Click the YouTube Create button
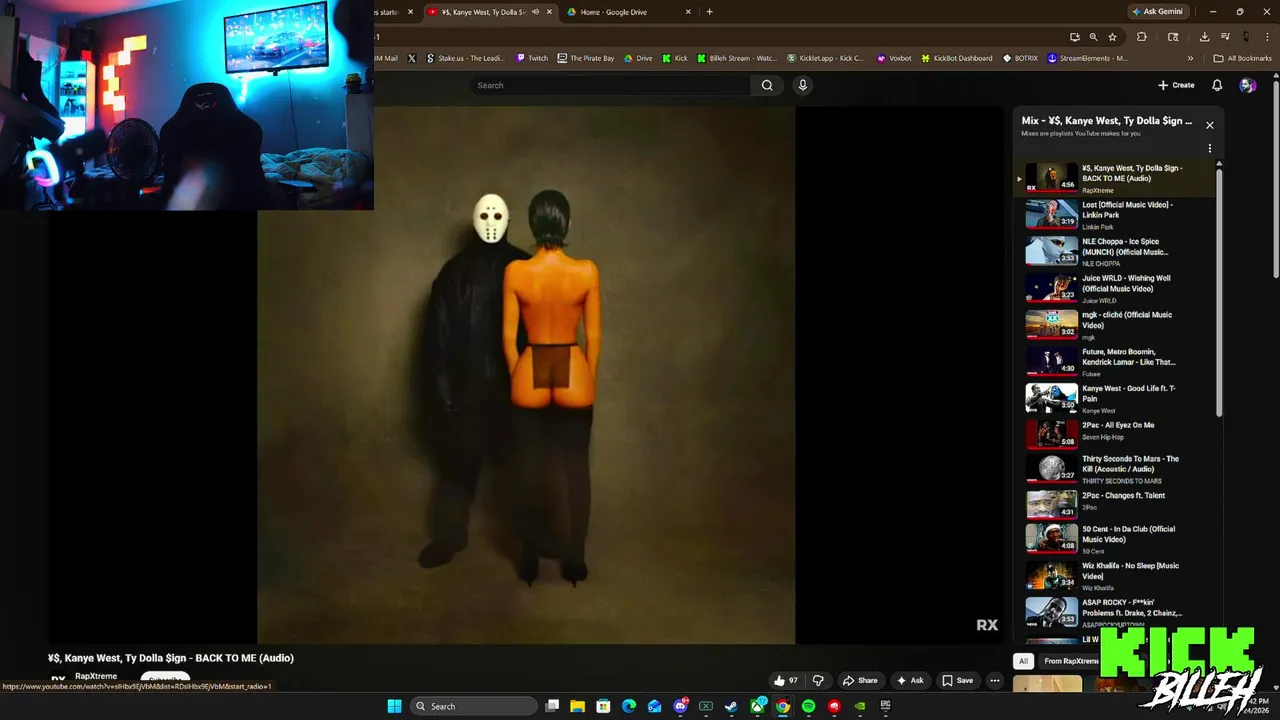The width and height of the screenshot is (1280, 720). click(1176, 85)
